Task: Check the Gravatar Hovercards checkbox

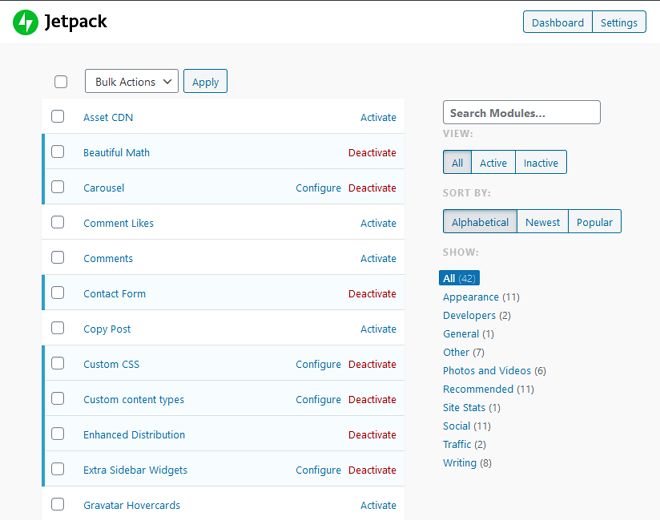Action: click(58, 504)
